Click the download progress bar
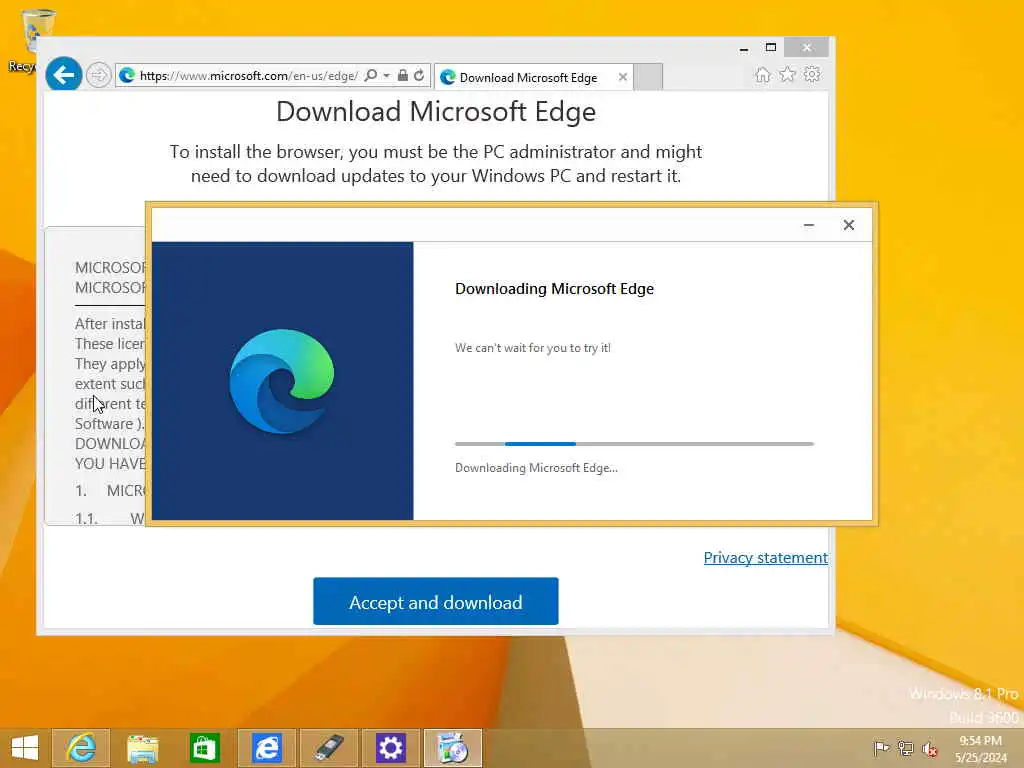This screenshot has height=768, width=1024. [634, 444]
